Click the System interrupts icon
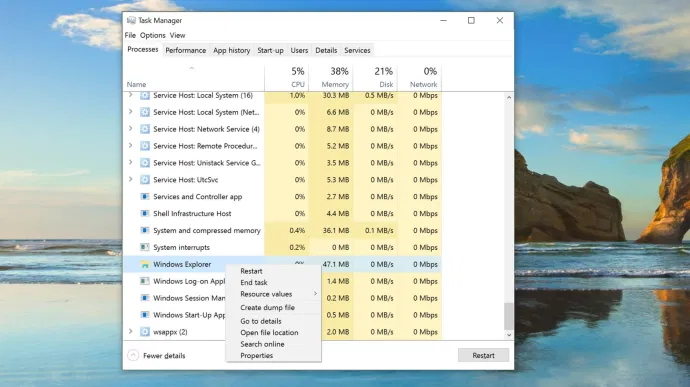The height and width of the screenshot is (387, 690). (x=145, y=247)
